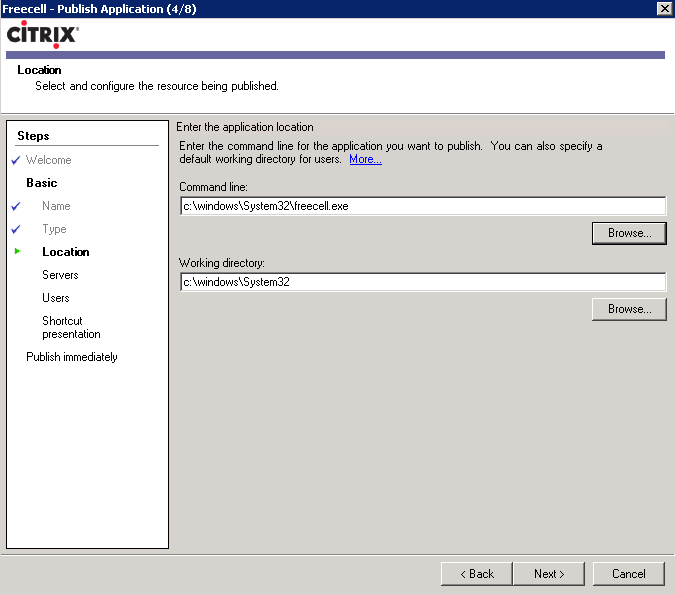The image size is (676, 595).
Task: Click the Command line label
Action: (213, 187)
